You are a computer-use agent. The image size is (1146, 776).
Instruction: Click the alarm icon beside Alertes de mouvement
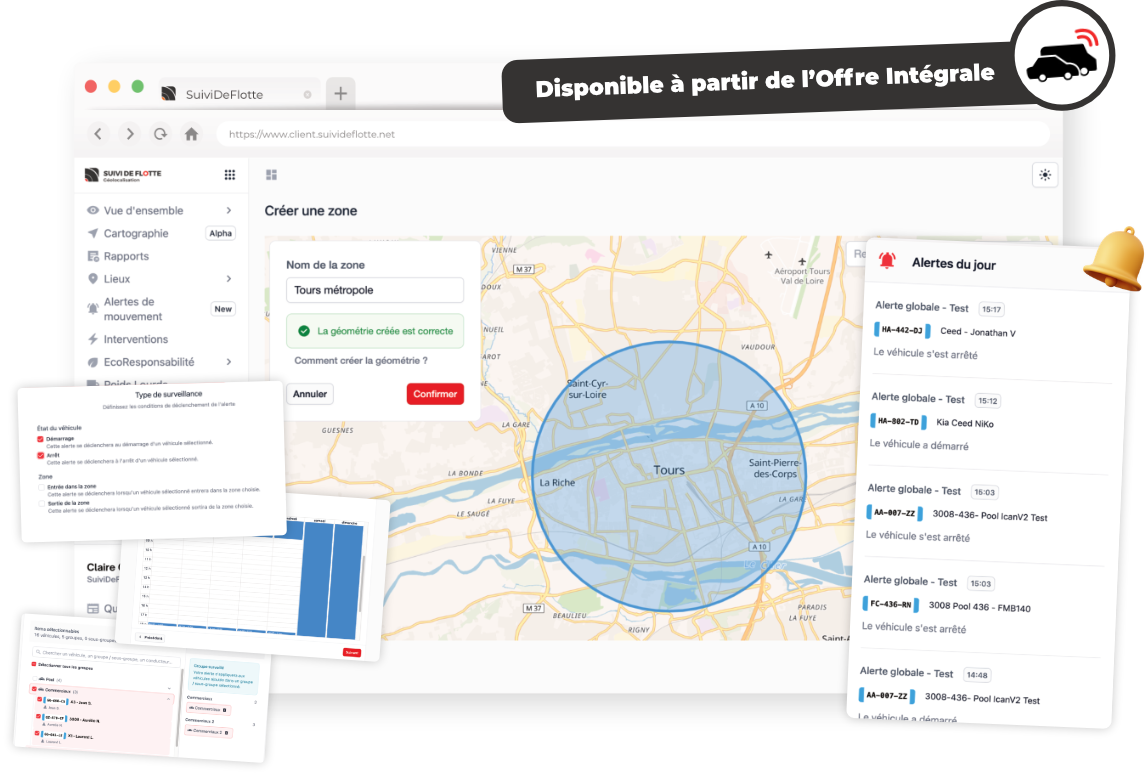pyautogui.click(x=93, y=308)
